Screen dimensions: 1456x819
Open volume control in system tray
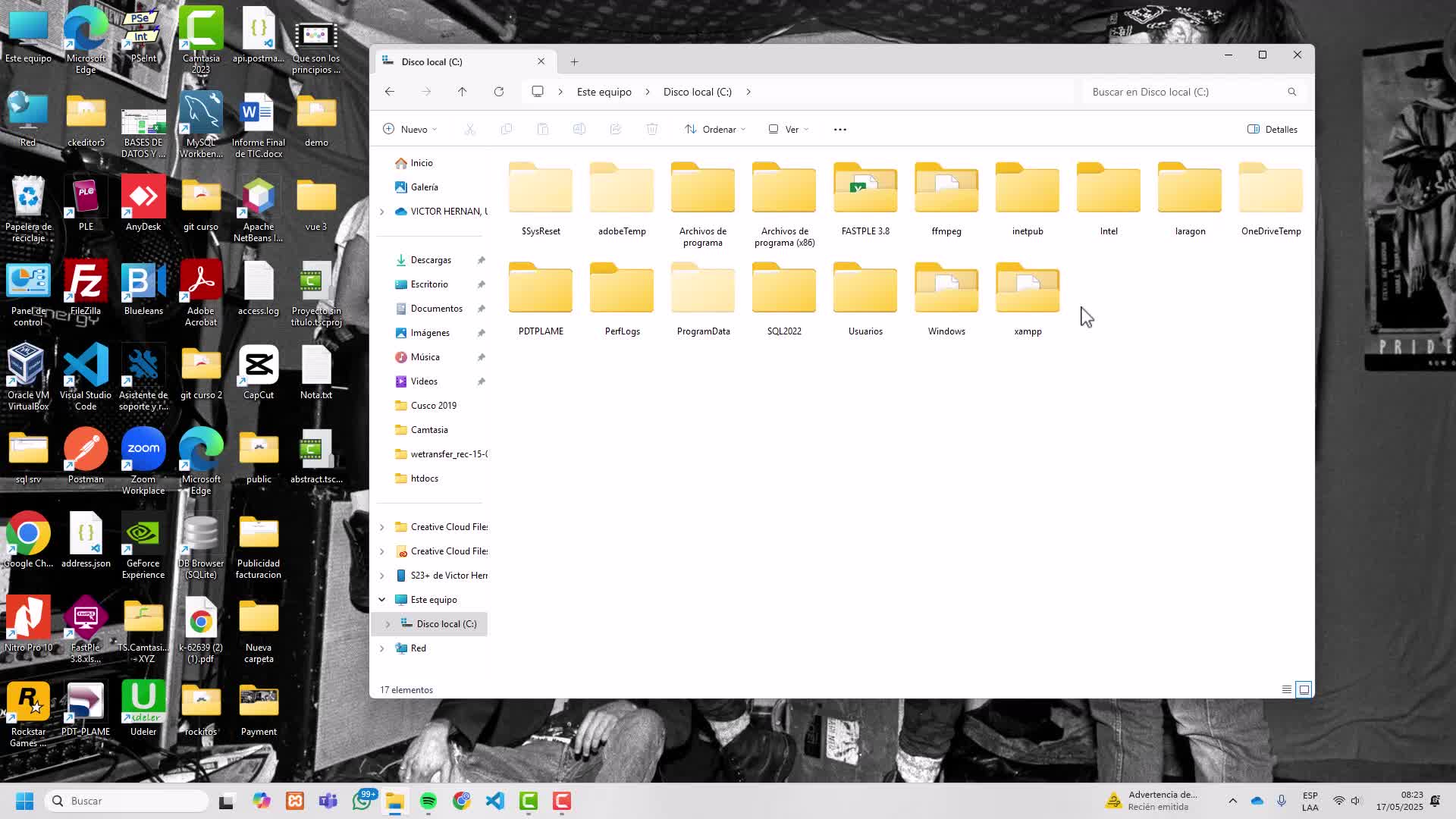(1356, 801)
